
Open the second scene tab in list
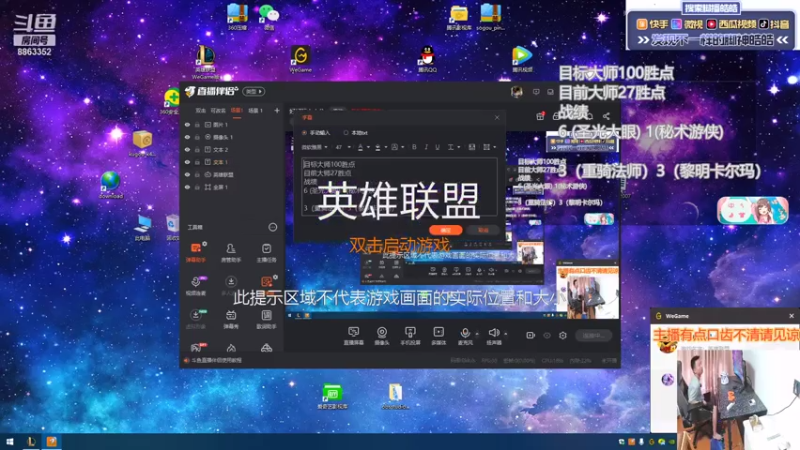pyautogui.click(x=218, y=111)
